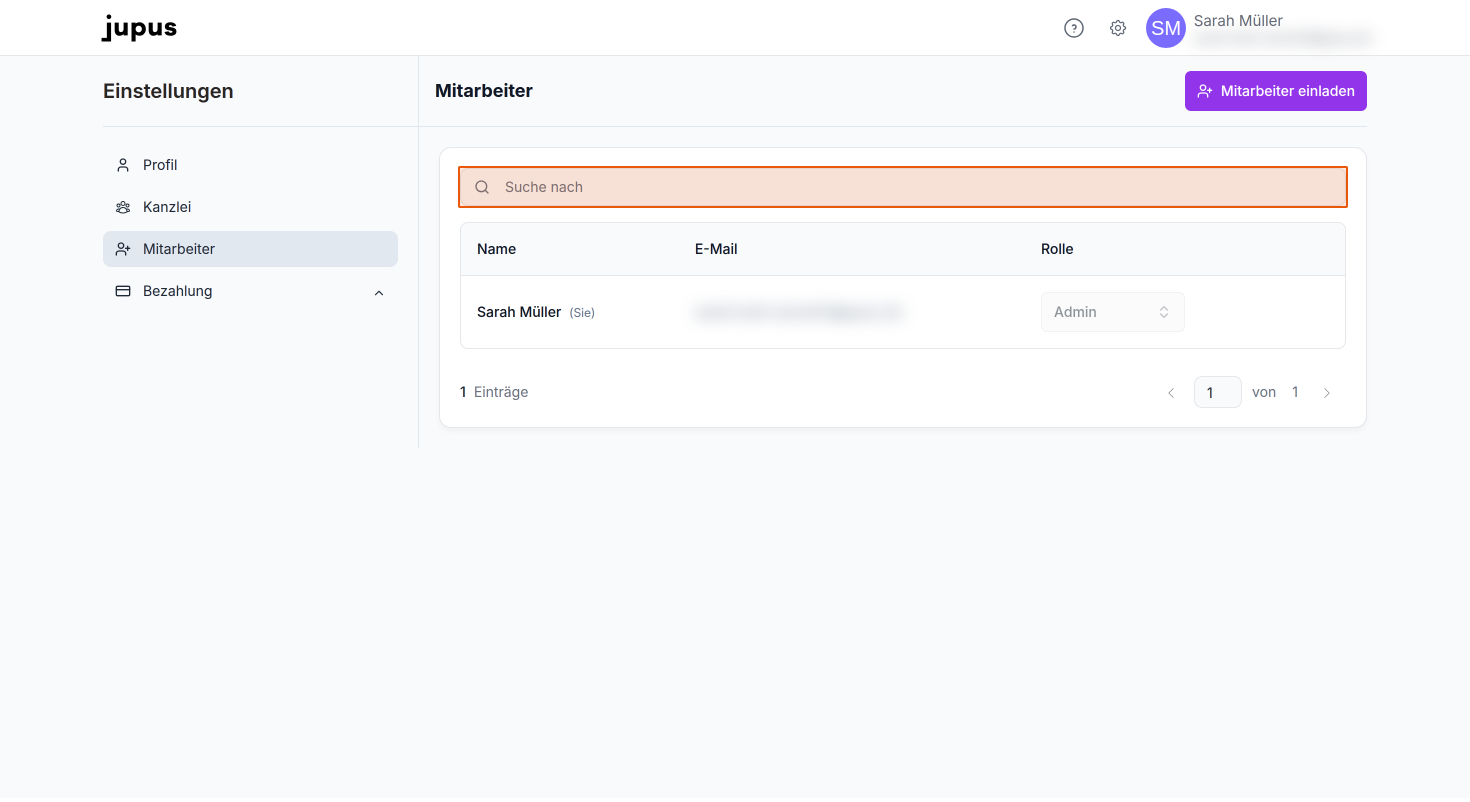Click the page number input box
The width and height of the screenshot is (1470, 802).
[x=1217, y=392]
